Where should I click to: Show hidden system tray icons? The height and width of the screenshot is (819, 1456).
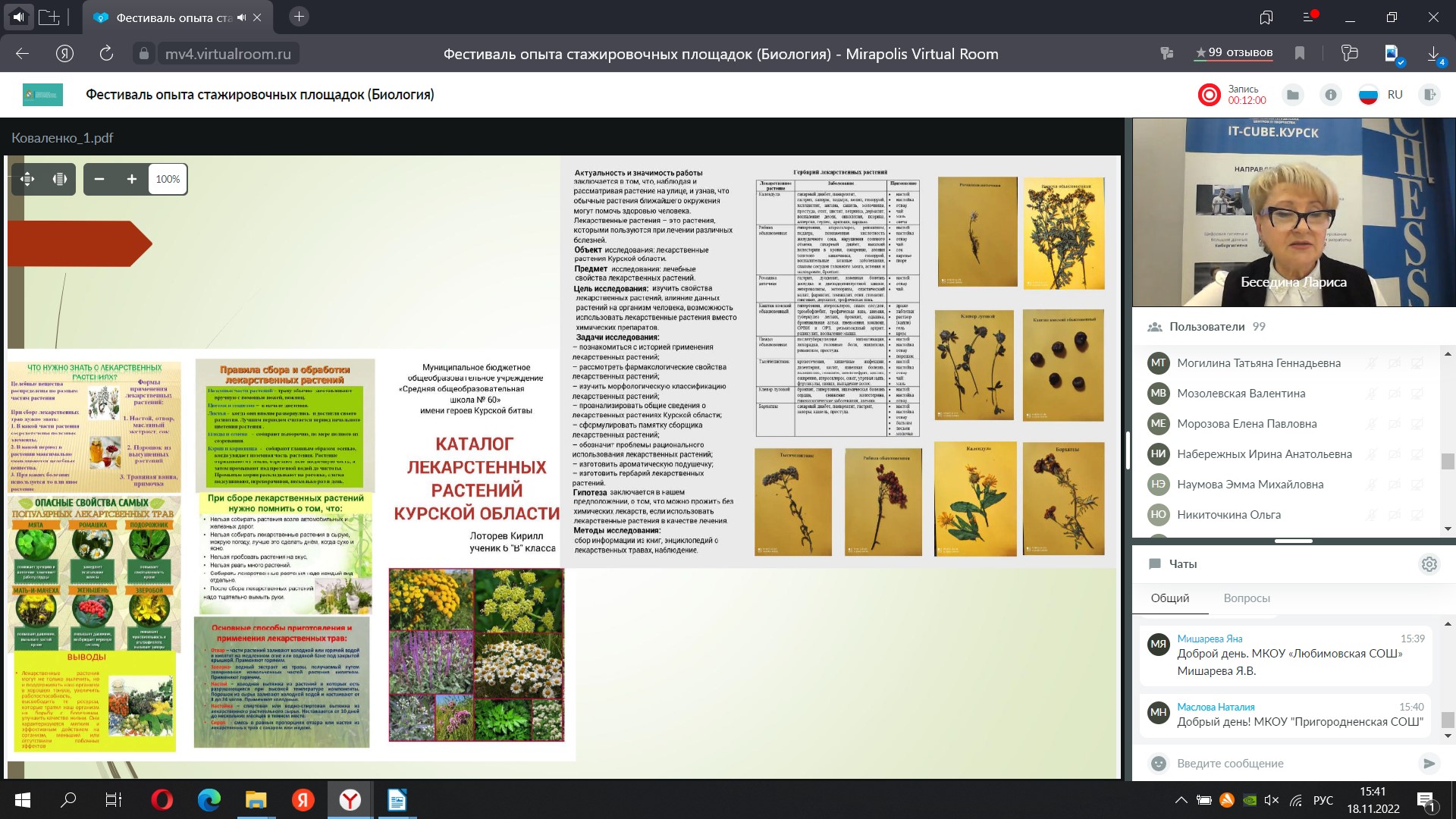click(1181, 799)
